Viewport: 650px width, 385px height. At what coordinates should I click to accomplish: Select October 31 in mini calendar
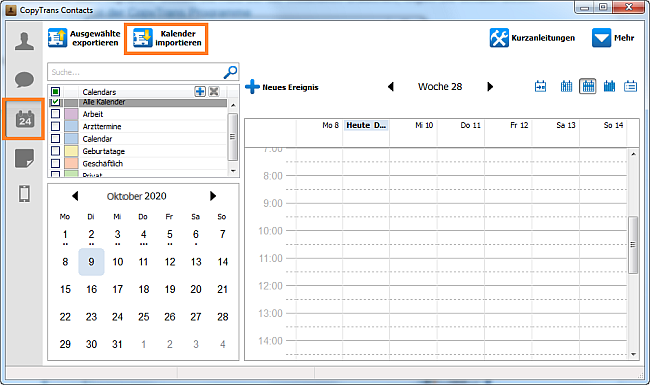[117, 344]
